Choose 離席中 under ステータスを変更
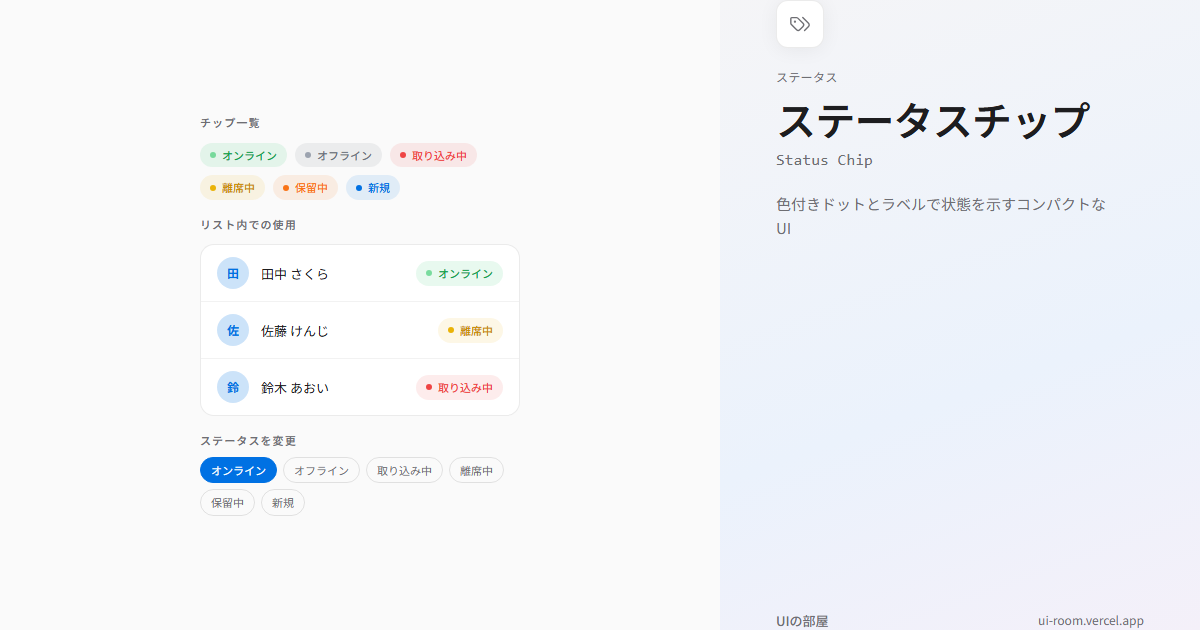Viewport: 1200px width, 630px height. tap(476, 470)
